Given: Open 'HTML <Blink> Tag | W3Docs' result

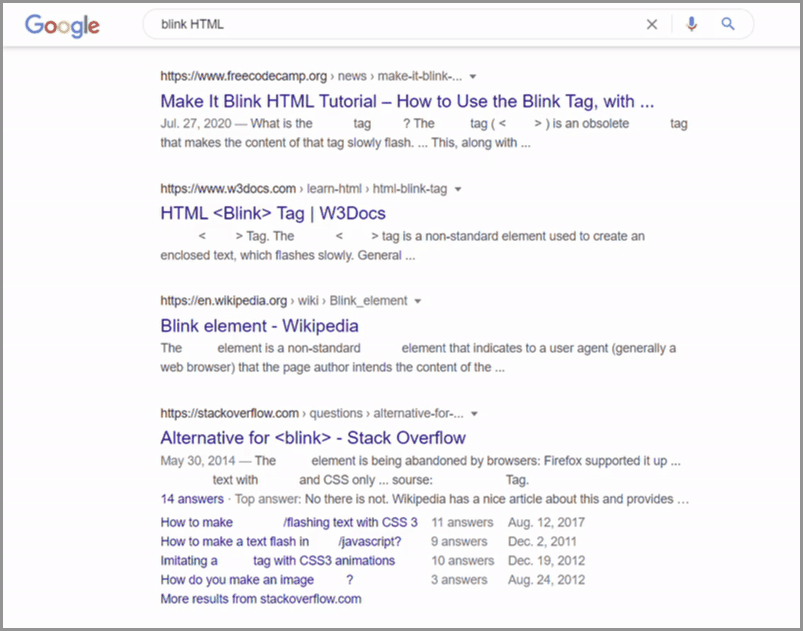Looking at the screenshot, I should (x=273, y=213).
